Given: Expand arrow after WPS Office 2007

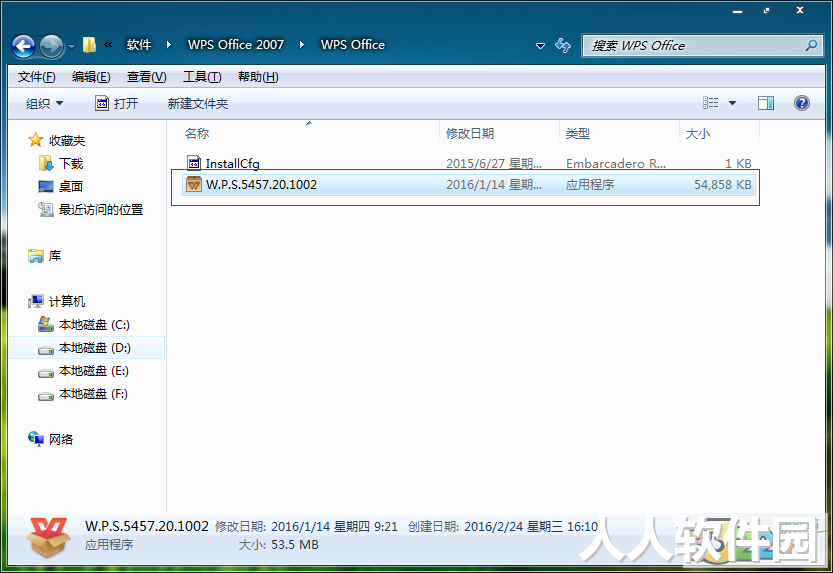Looking at the screenshot, I should tap(302, 45).
